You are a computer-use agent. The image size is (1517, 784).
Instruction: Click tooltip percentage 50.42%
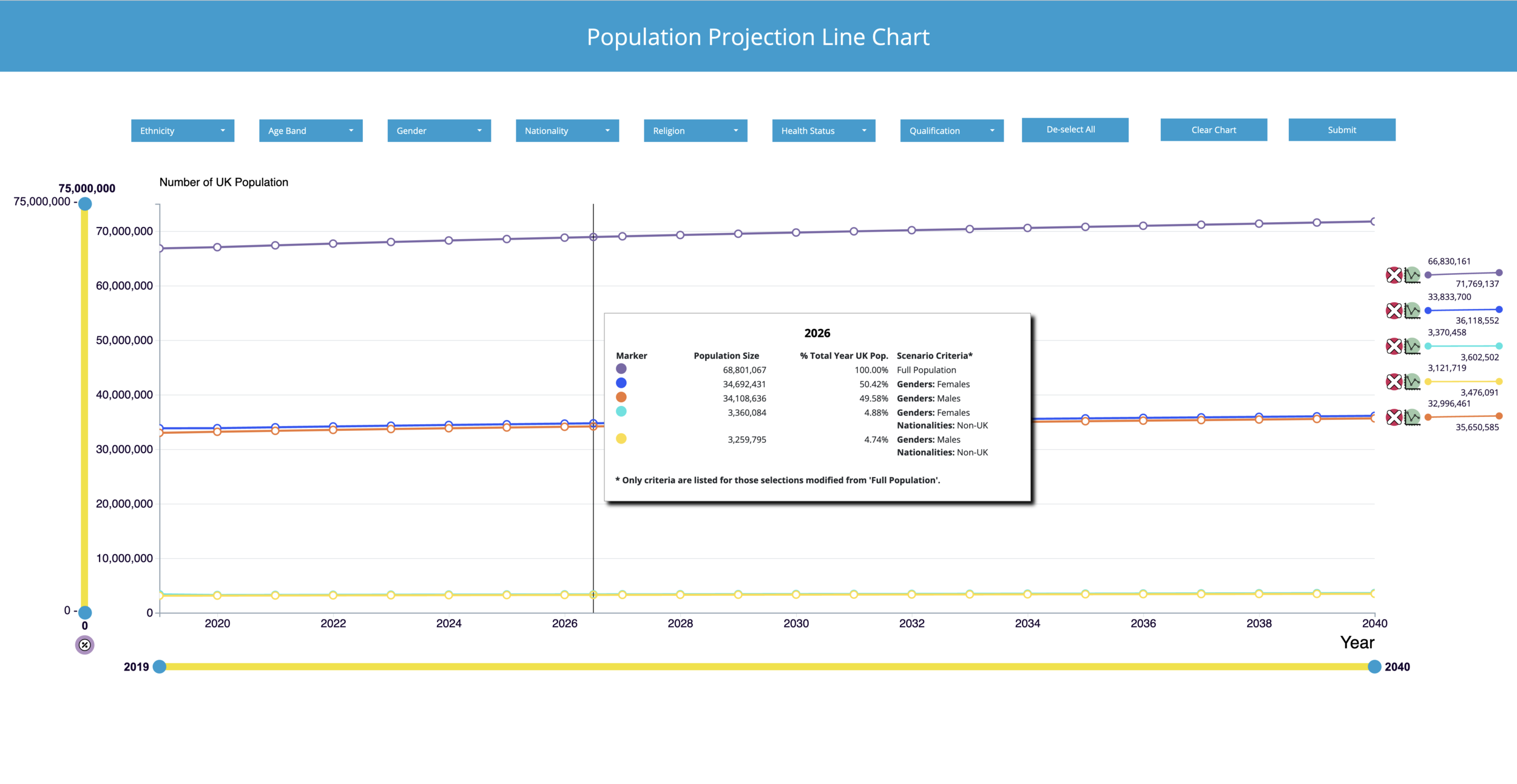pos(874,385)
